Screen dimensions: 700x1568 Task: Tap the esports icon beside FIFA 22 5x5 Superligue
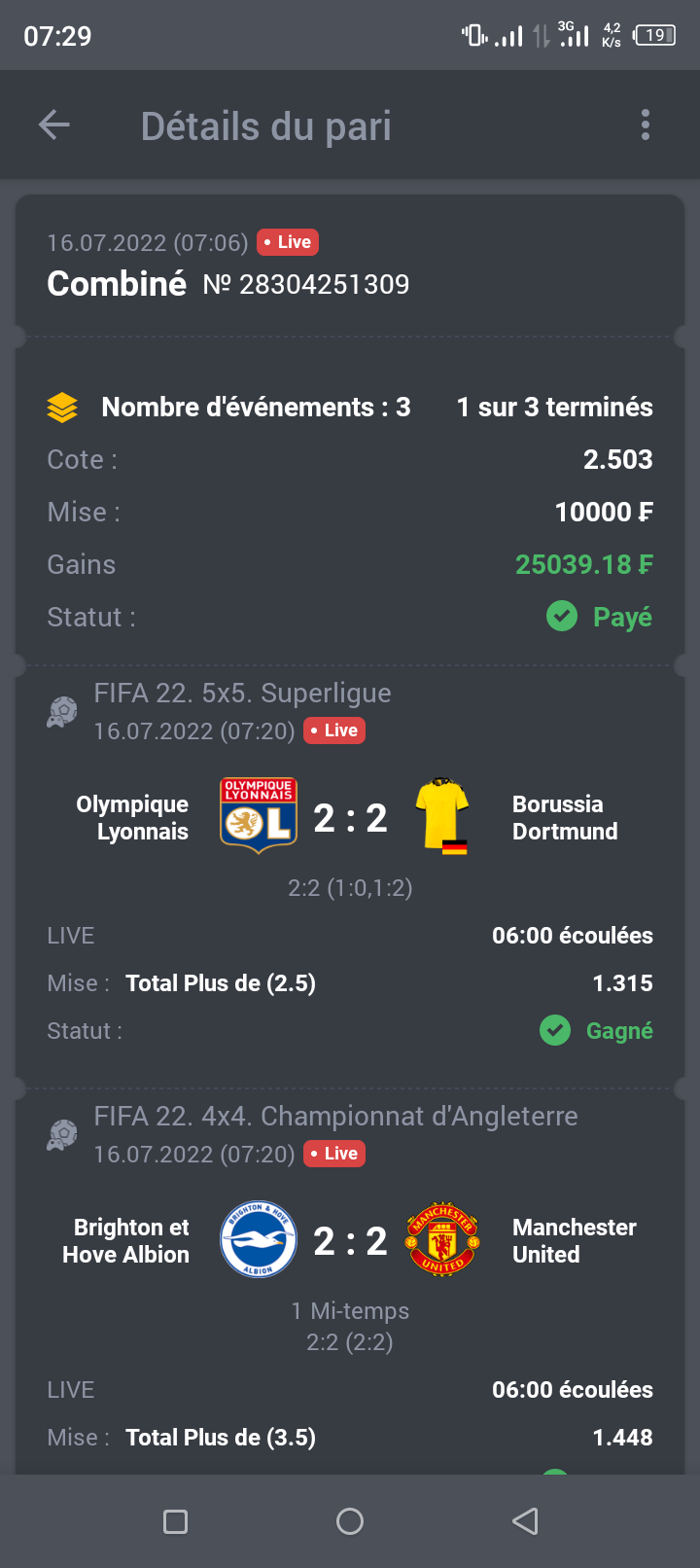tap(62, 711)
